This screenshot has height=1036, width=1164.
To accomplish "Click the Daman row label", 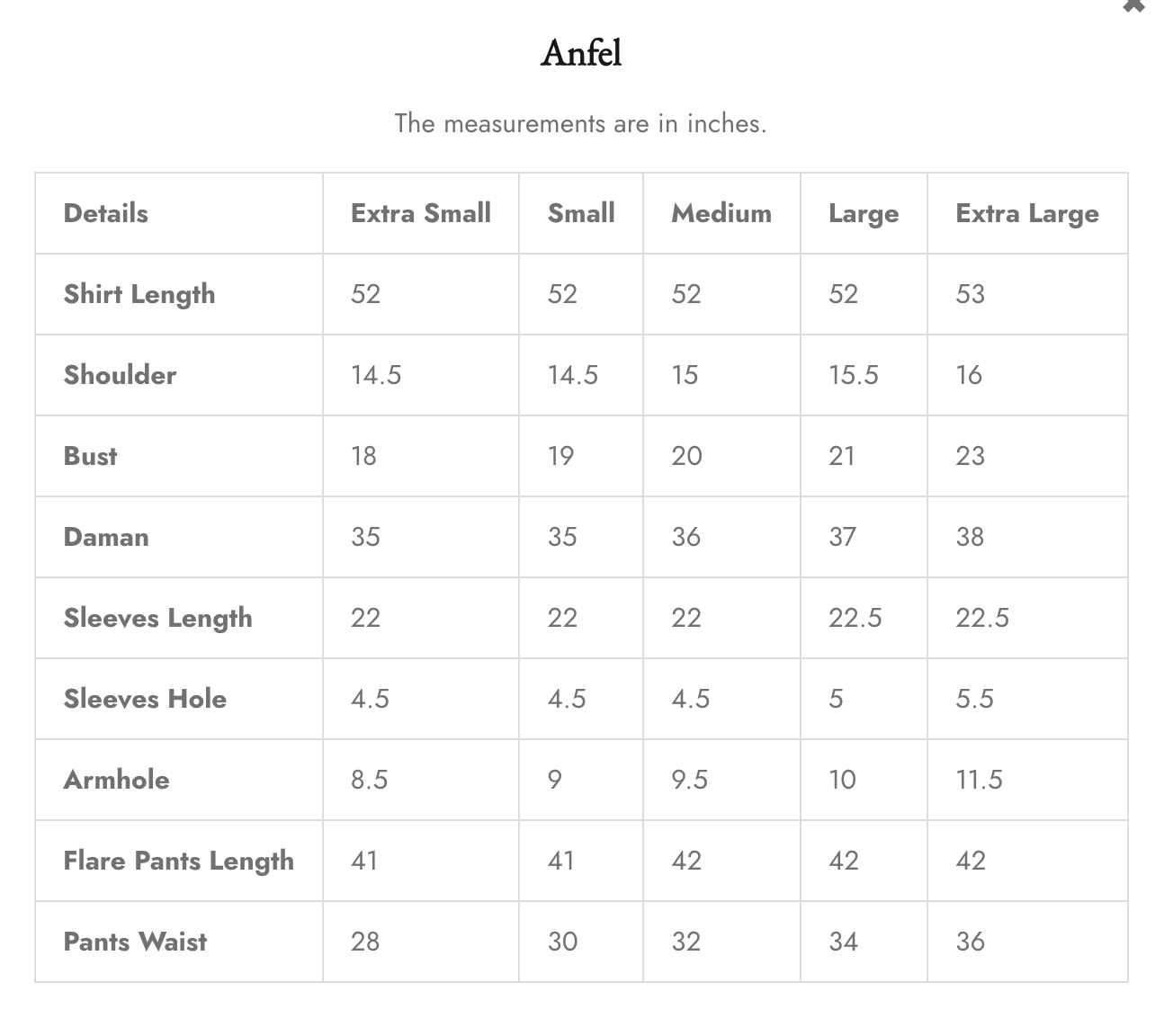I will [106, 537].
